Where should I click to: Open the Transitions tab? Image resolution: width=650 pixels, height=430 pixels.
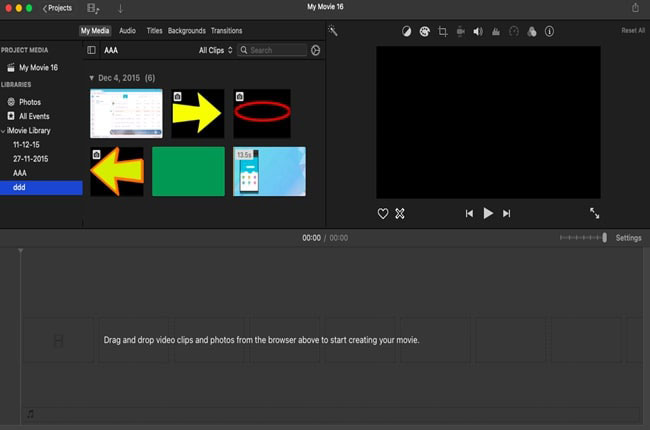pyautogui.click(x=226, y=31)
